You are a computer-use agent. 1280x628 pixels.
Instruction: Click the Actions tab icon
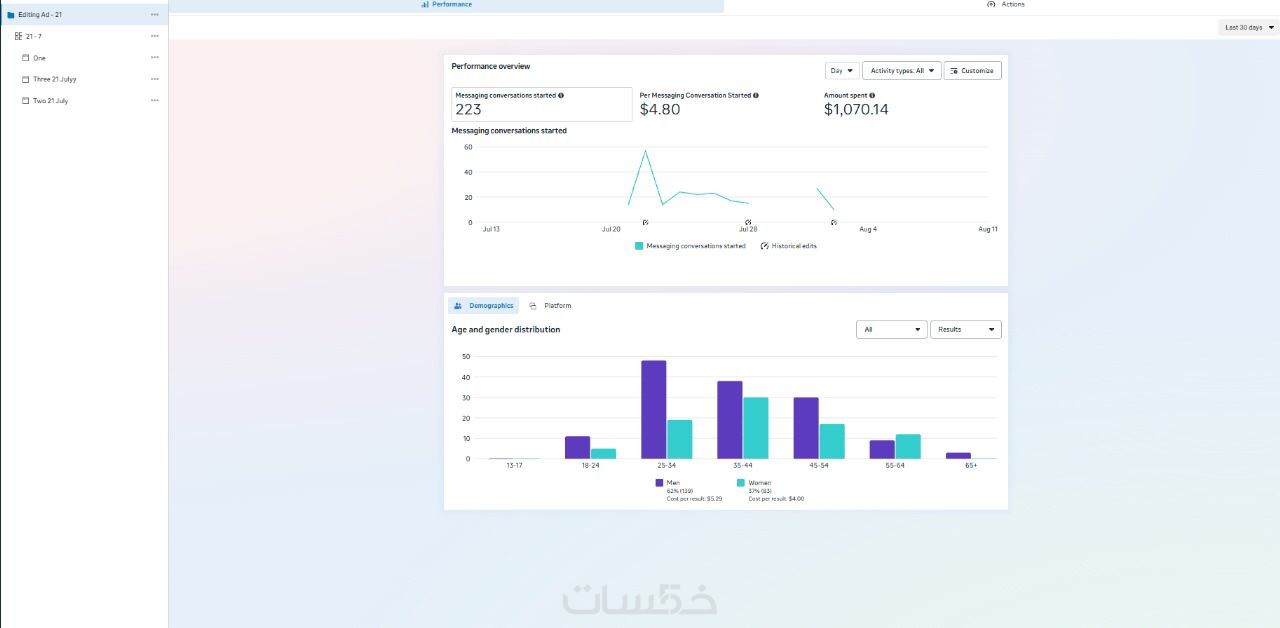pos(991,4)
